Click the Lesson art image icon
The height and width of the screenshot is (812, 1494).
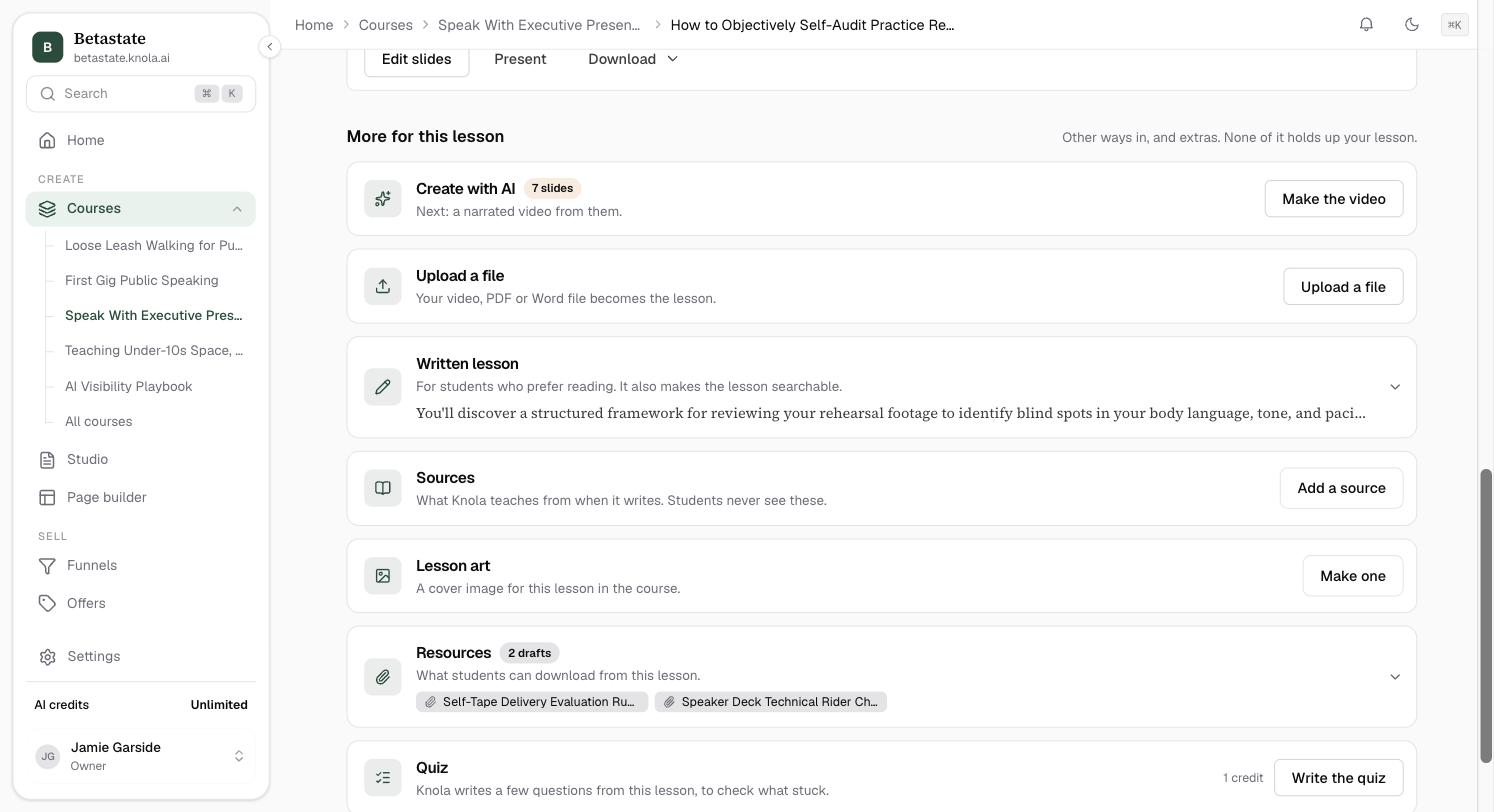tap(383, 576)
